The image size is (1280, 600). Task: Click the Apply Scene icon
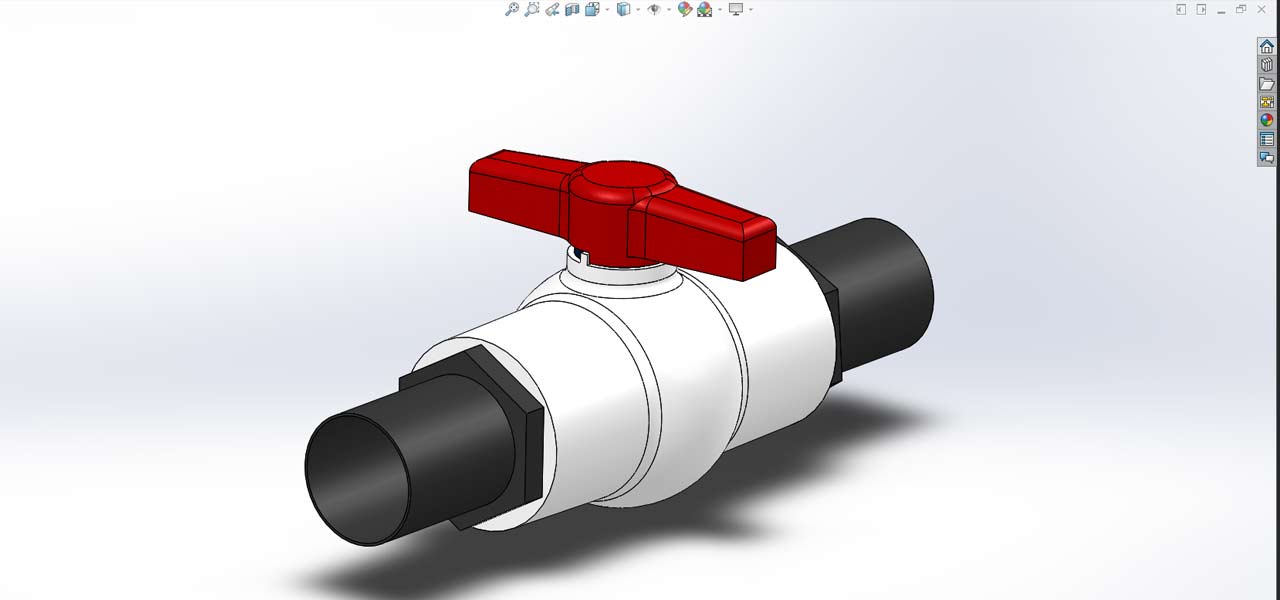click(x=705, y=9)
